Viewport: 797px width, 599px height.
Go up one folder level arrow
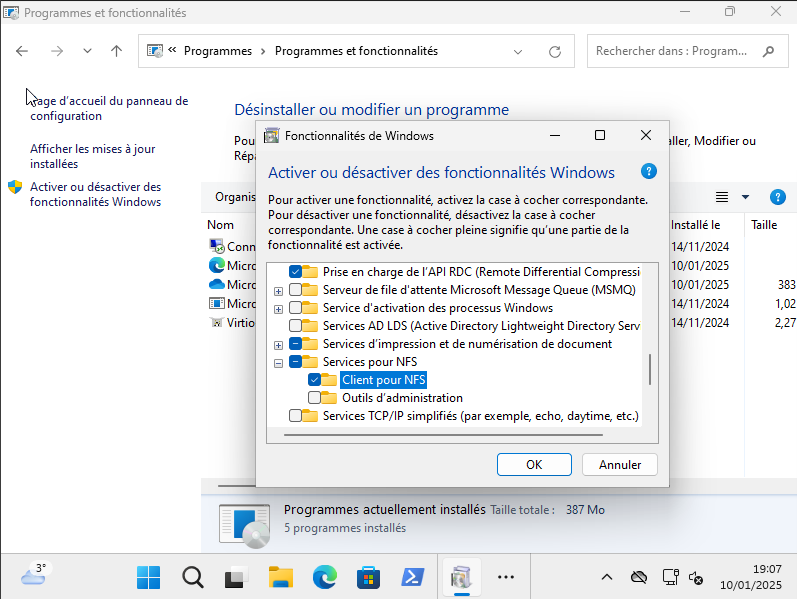point(116,51)
